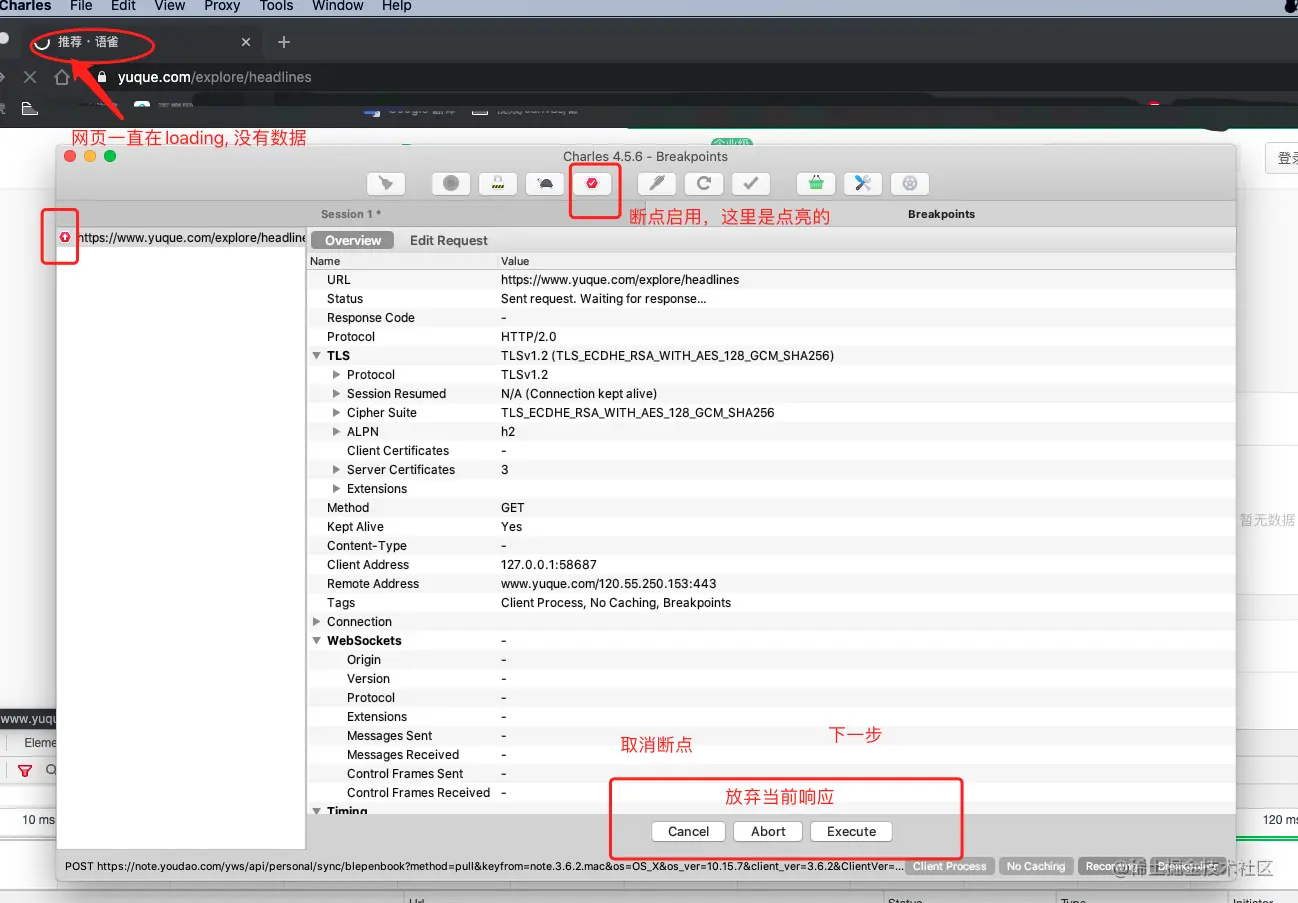Click the browser home icon
Viewport: 1298px width, 903px height.
click(62, 77)
